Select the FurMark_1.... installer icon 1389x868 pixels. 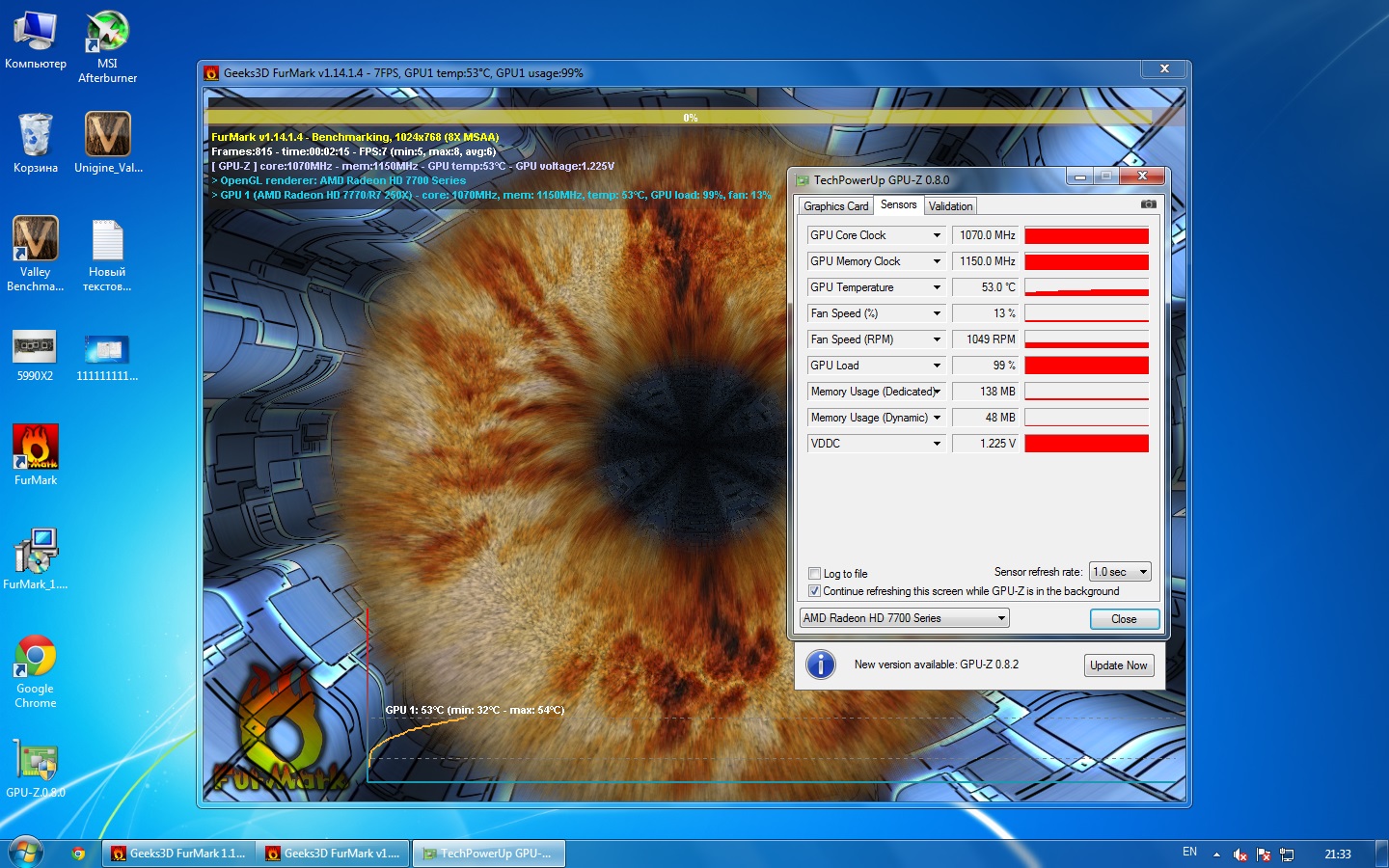coord(36,558)
